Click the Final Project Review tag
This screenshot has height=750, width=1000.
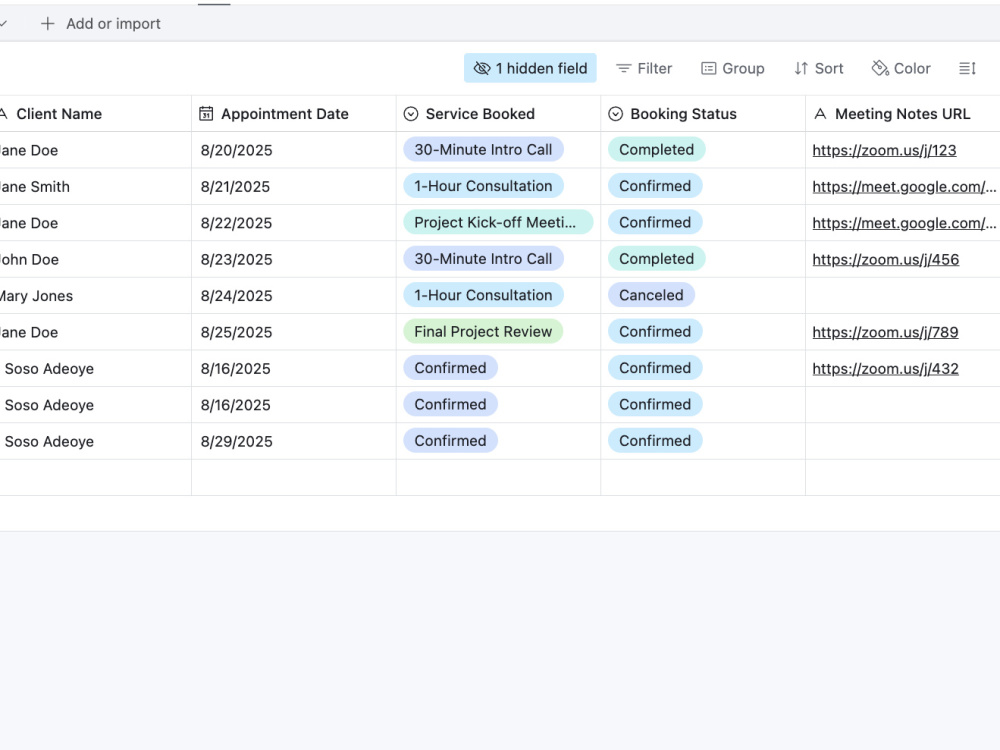pyautogui.click(x=483, y=332)
